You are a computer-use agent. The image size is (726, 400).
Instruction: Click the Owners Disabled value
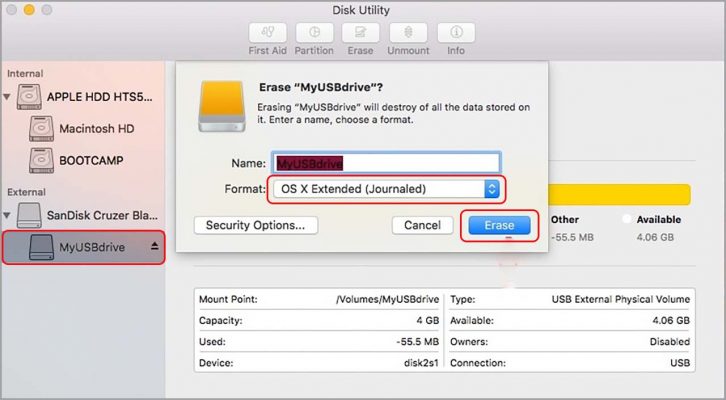click(670, 342)
